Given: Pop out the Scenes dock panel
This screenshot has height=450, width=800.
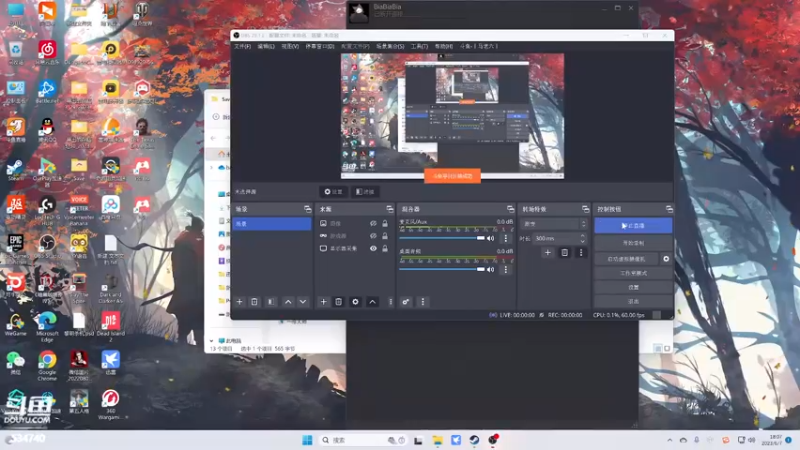Looking at the screenshot, I should click(x=307, y=209).
